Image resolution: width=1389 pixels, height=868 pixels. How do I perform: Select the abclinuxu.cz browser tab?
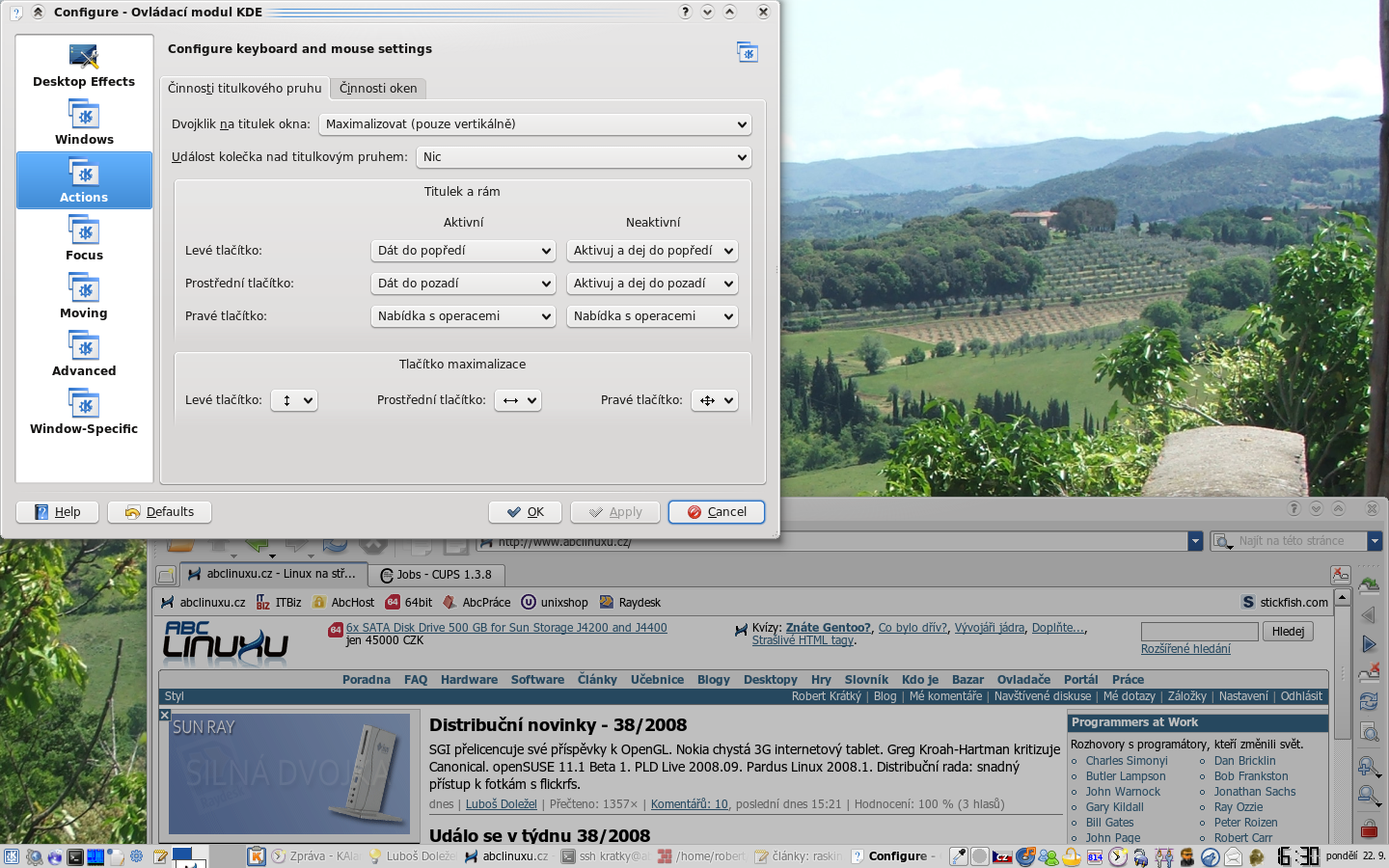click(273, 574)
